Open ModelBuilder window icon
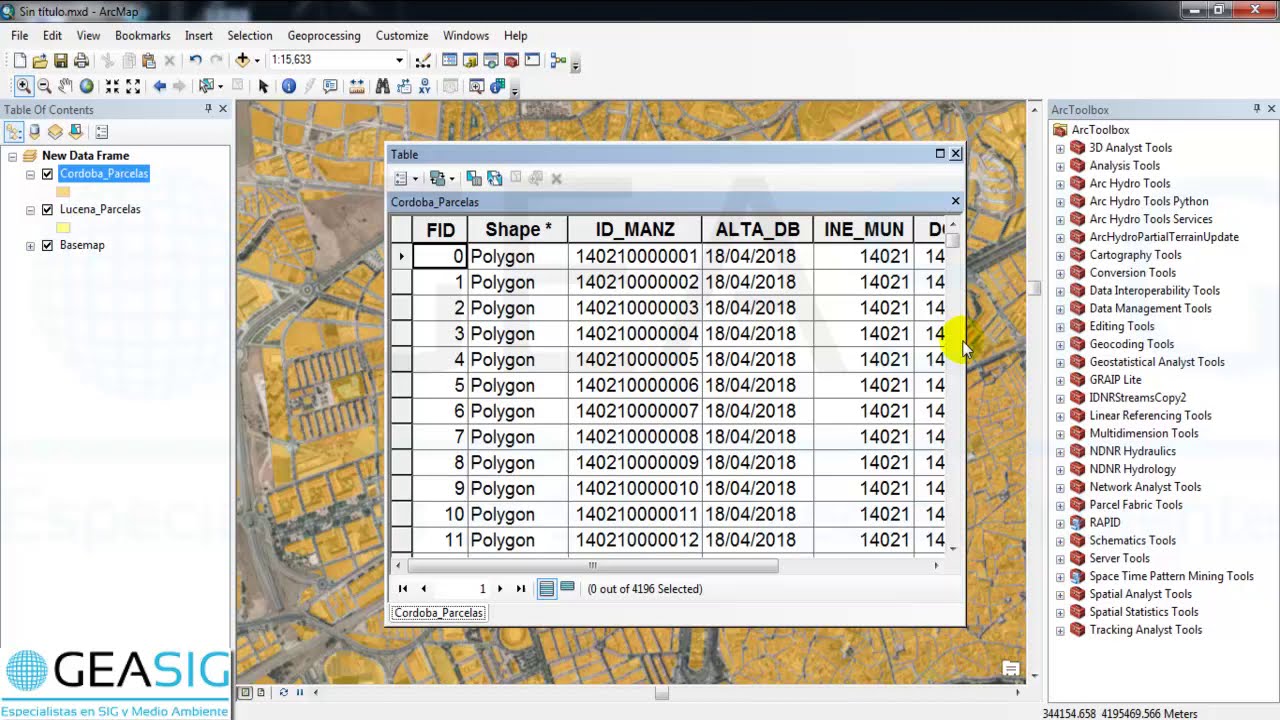The image size is (1280, 720). (558, 61)
